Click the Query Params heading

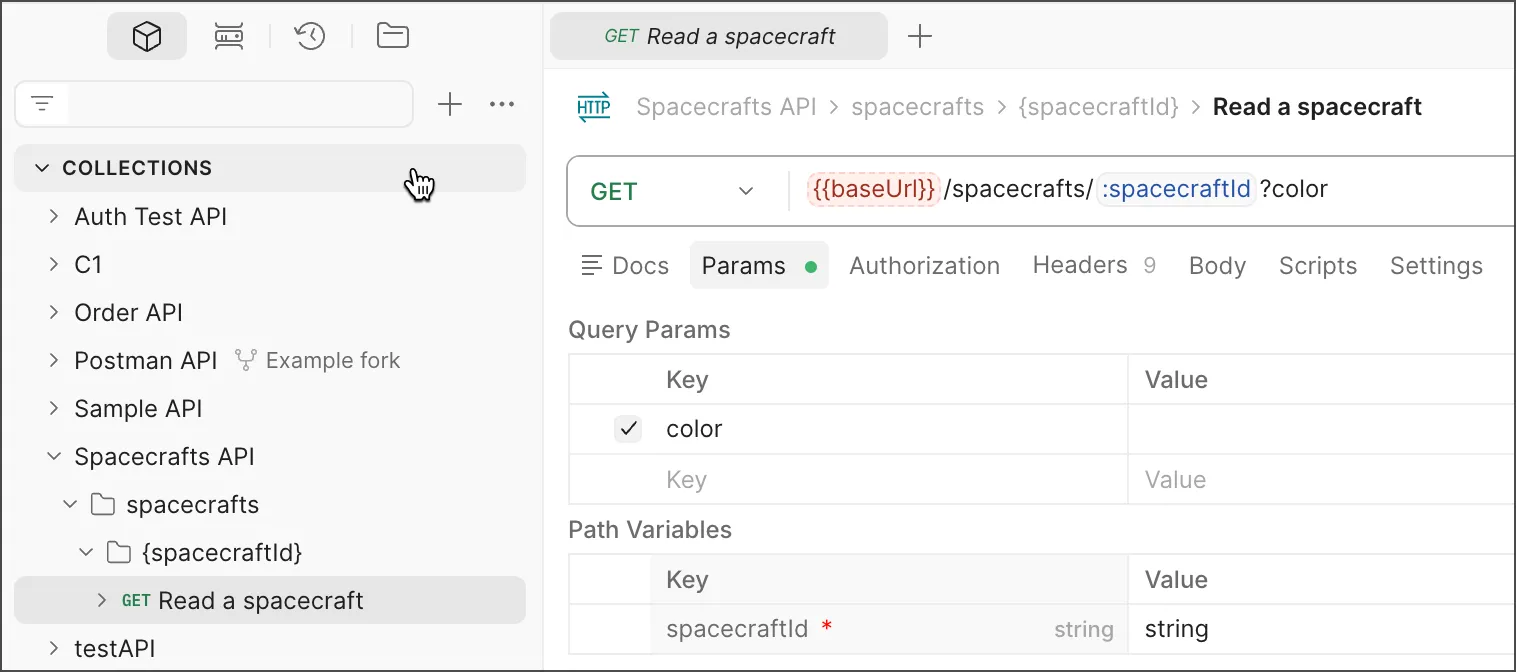click(649, 330)
